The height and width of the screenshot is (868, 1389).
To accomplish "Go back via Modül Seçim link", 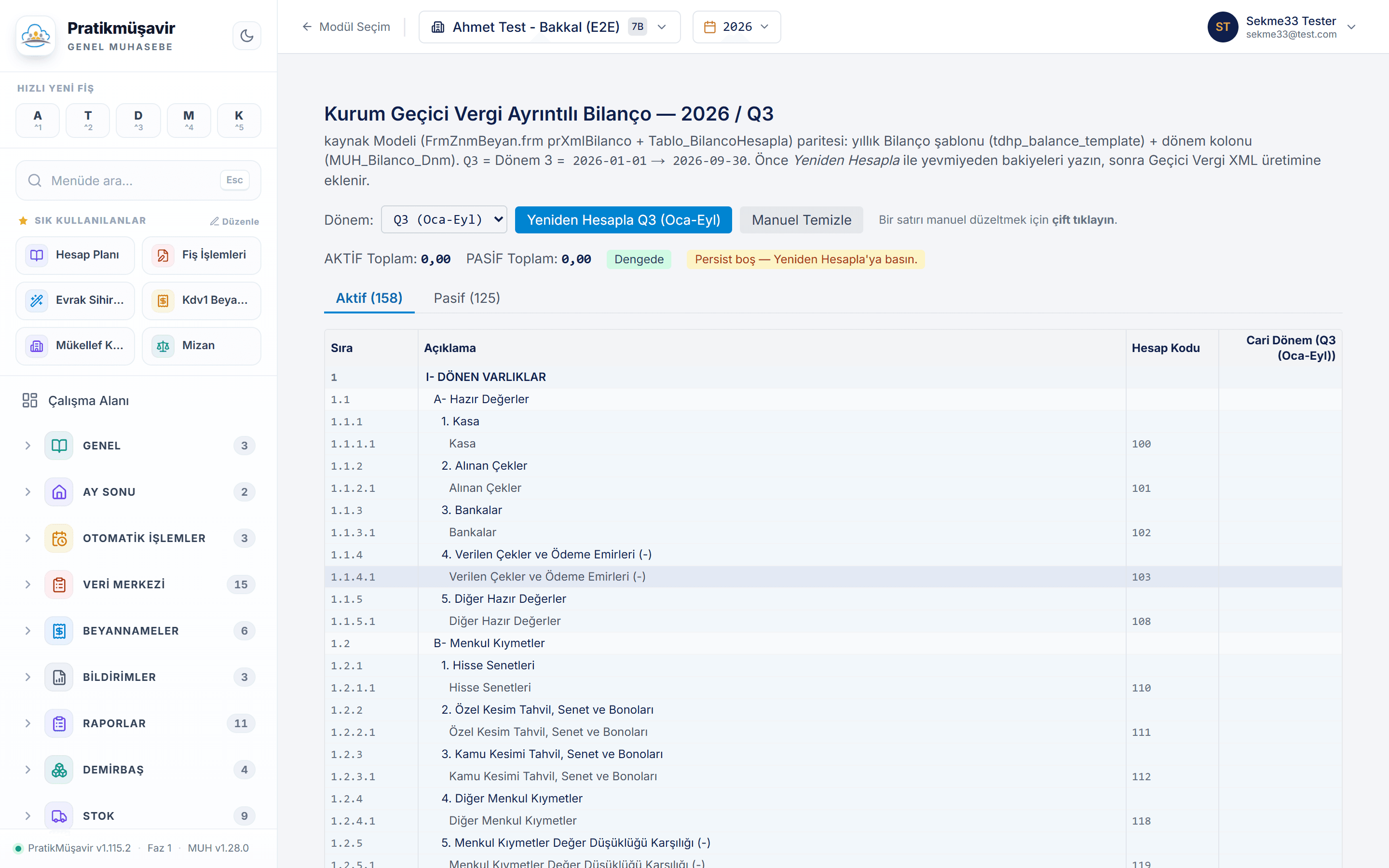I will 346,27.
